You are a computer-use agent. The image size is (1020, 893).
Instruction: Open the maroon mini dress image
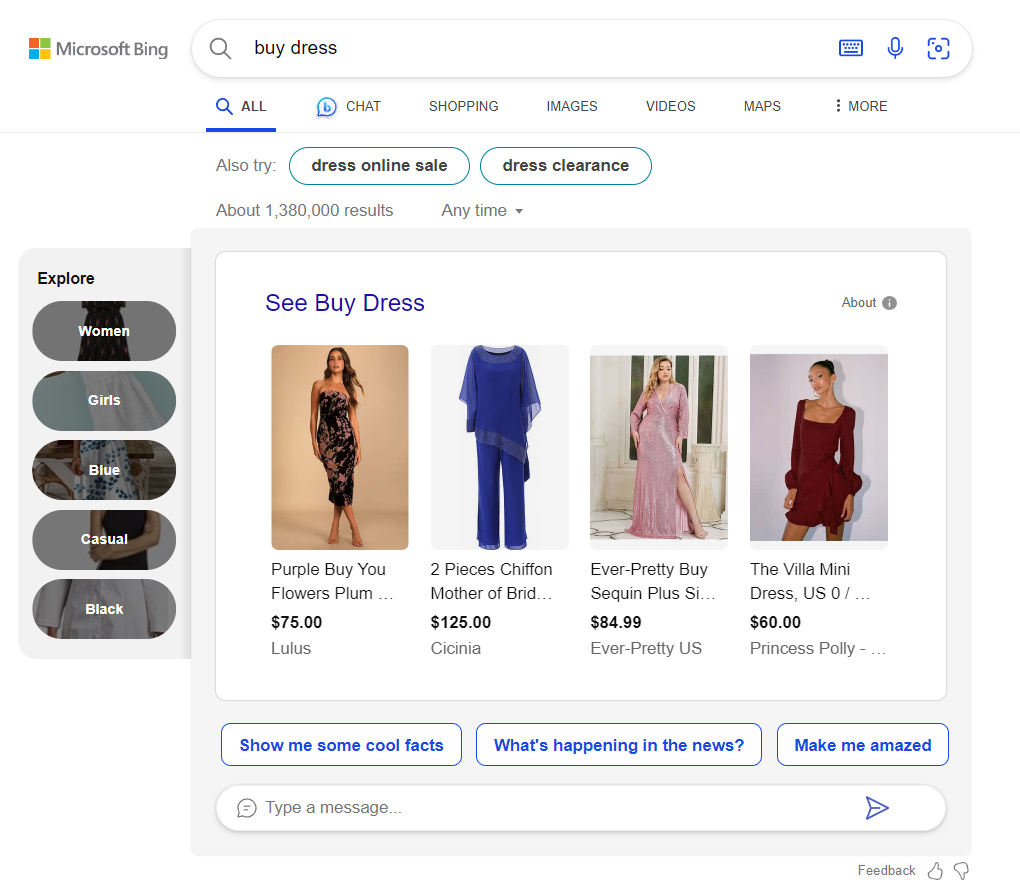pyautogui.click(x=819, y=447)
